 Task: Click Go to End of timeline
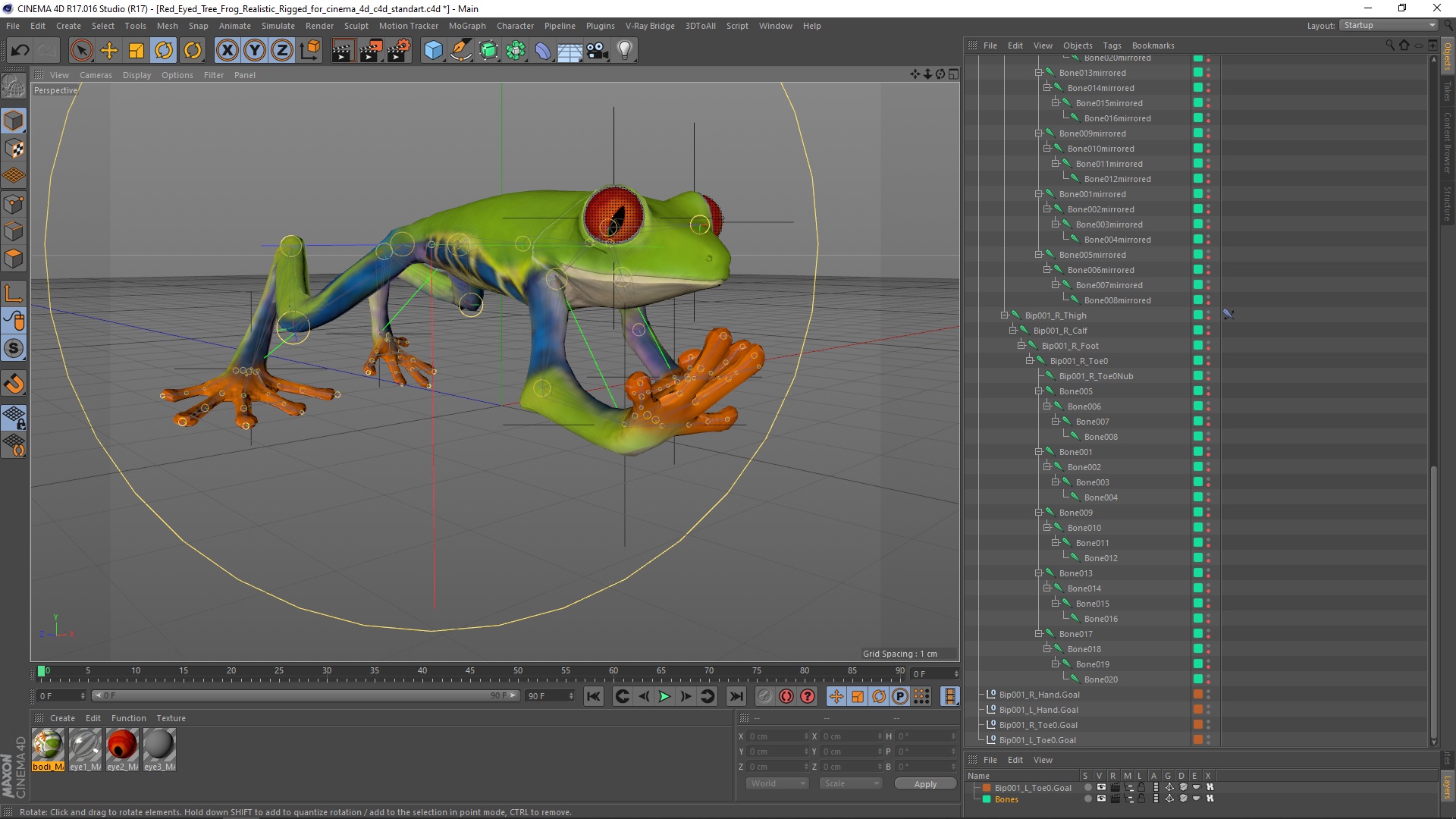[x=736, y=697]
